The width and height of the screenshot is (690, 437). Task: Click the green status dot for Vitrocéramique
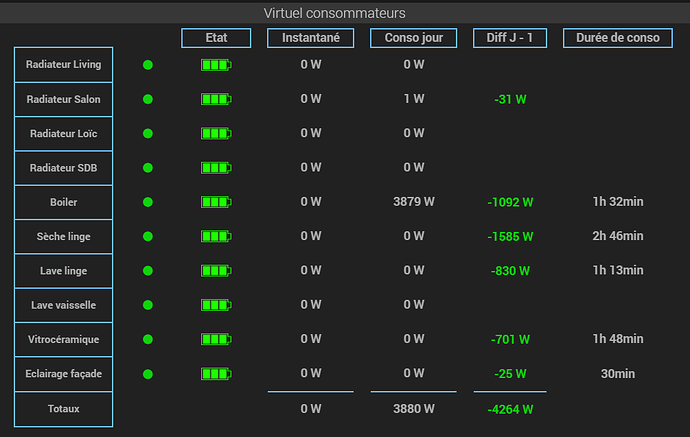coord(148,340)
